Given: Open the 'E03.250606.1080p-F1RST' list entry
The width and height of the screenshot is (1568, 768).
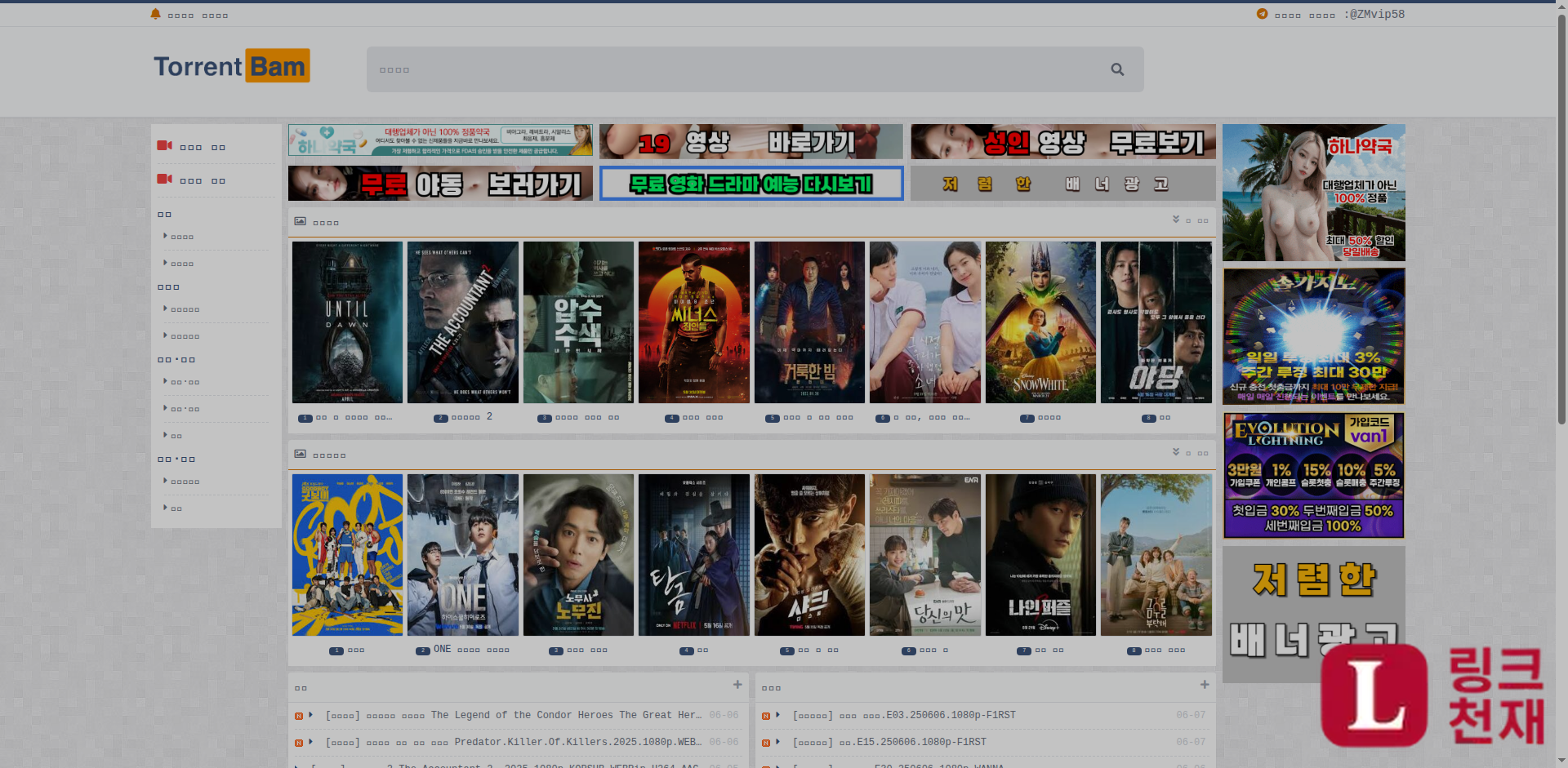Looking at the screenshot, I should pyautogui.click(x=904, y=716).
